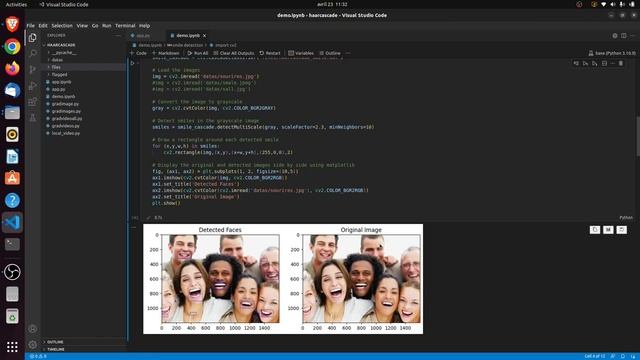Open the Terminal menu

click(125, 25)
